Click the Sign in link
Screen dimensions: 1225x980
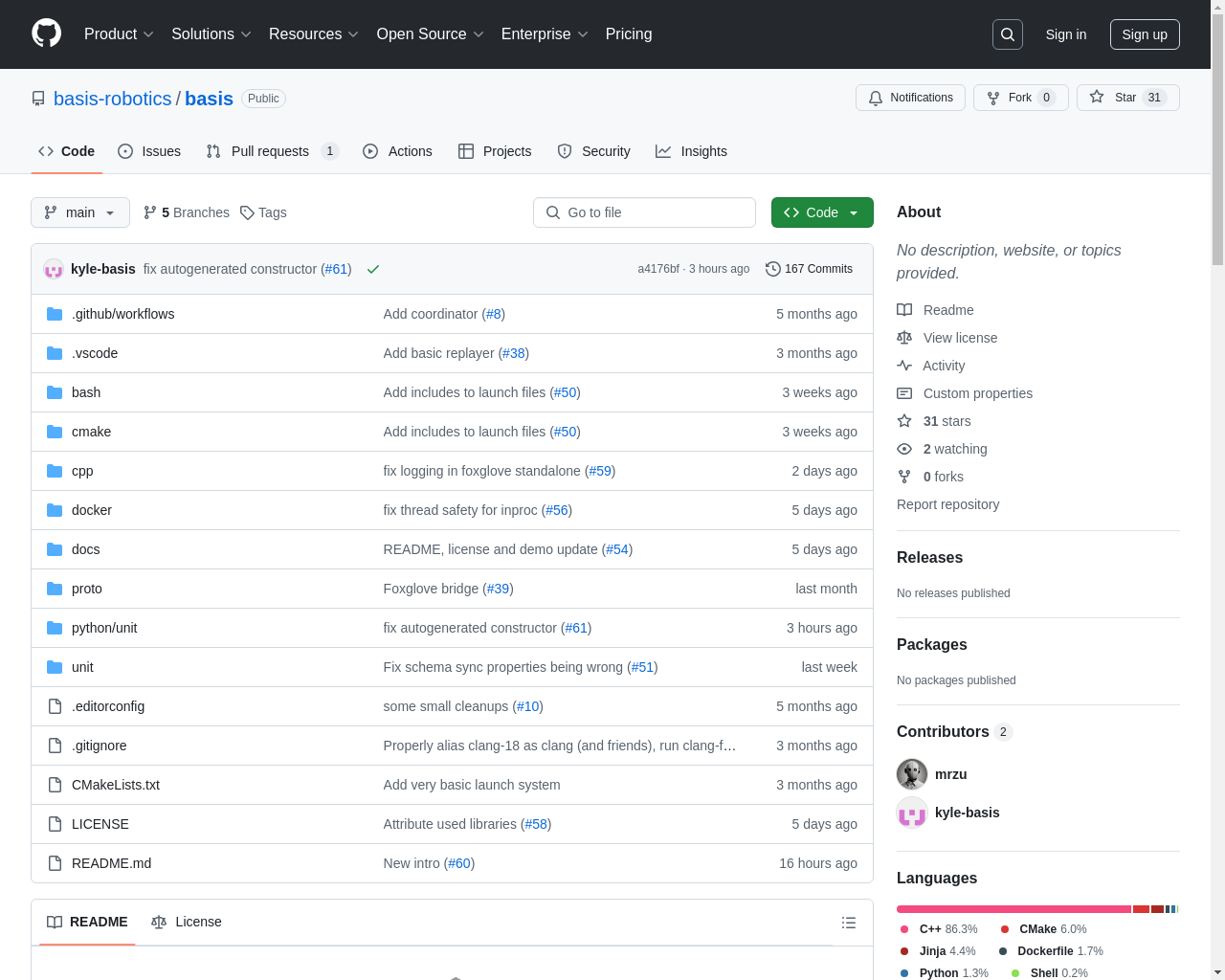pyautogui.click(x=1066, y=34)
